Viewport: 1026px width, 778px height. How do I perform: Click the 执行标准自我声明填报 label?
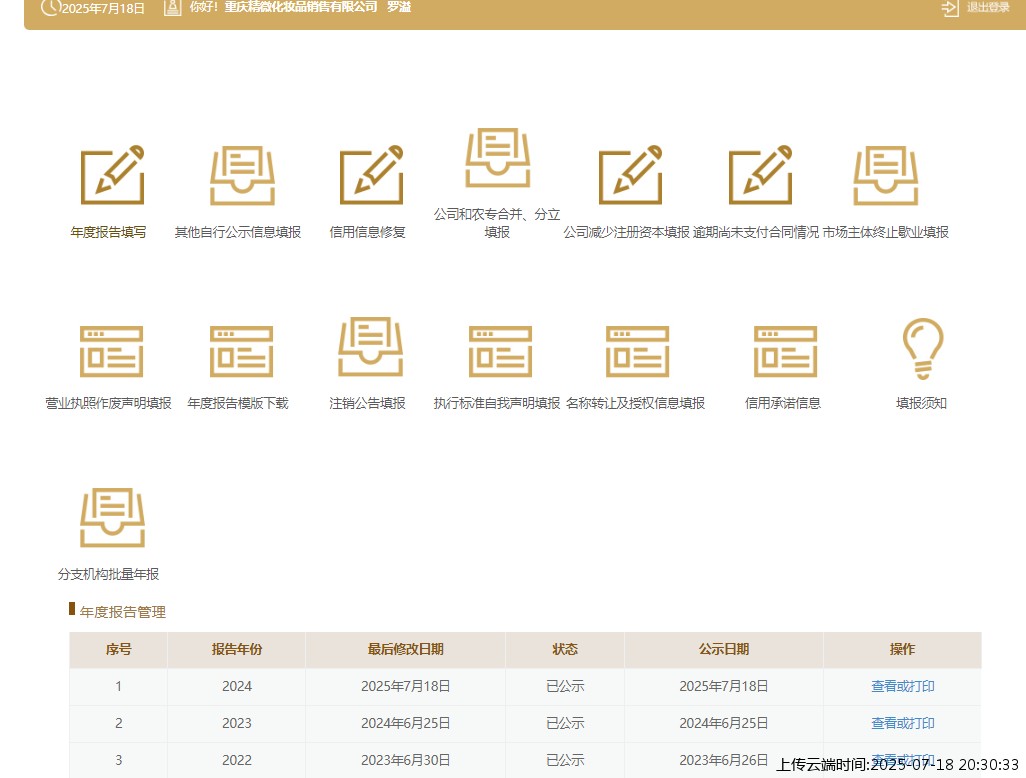point(497,403)
